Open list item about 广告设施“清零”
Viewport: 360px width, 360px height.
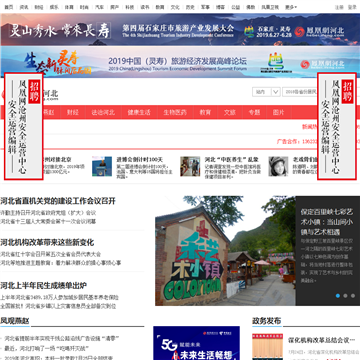point(62,339)
